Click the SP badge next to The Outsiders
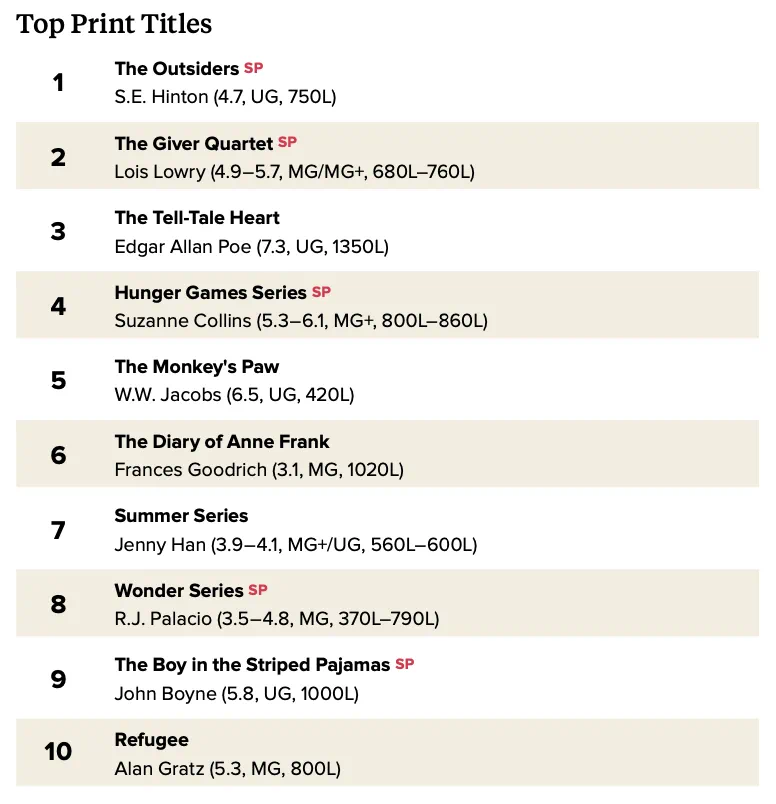This screenshot has height=804, width=776. [x=253, y=68]
